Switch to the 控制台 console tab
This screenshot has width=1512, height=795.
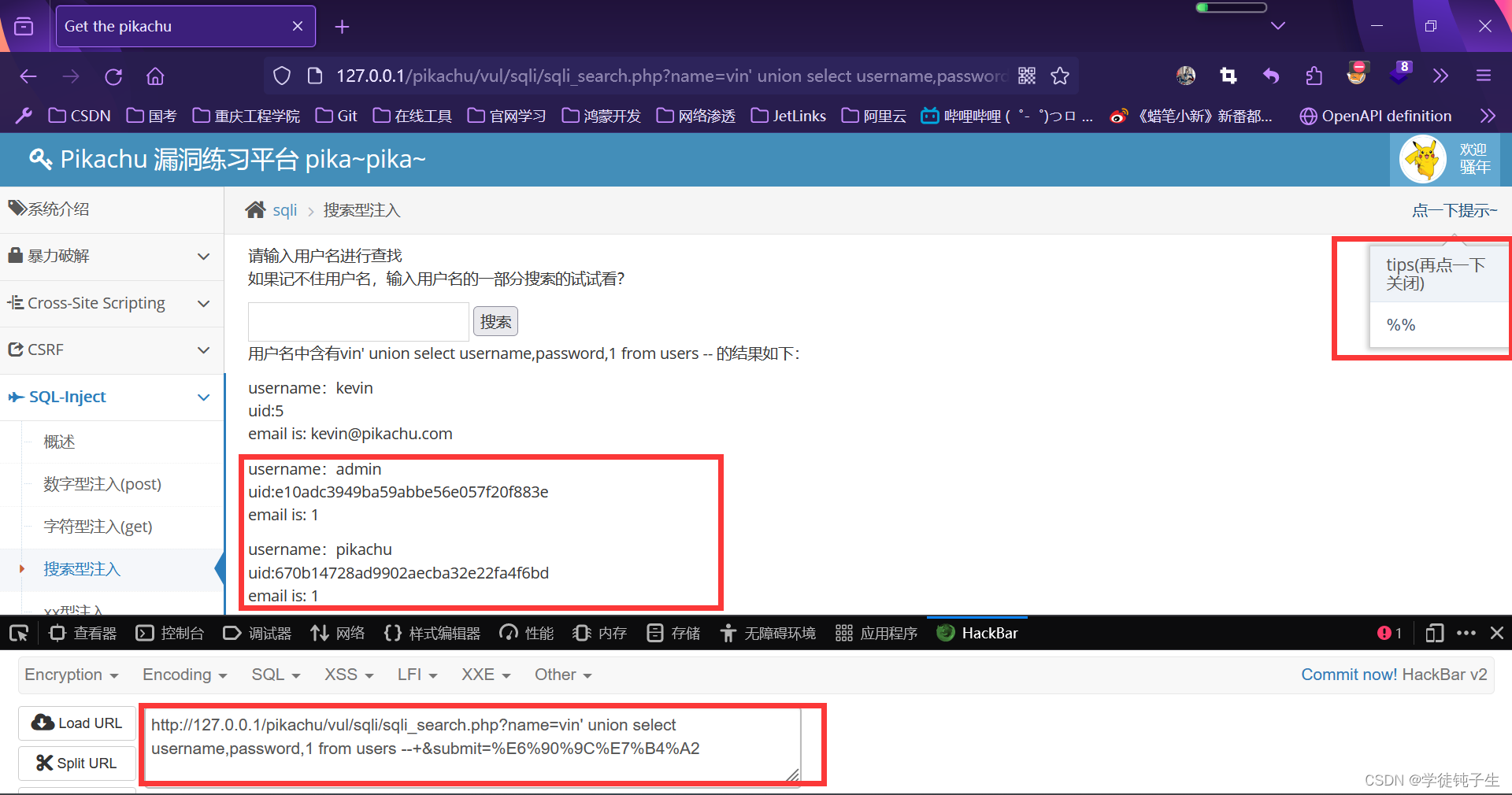click(170, 633)
